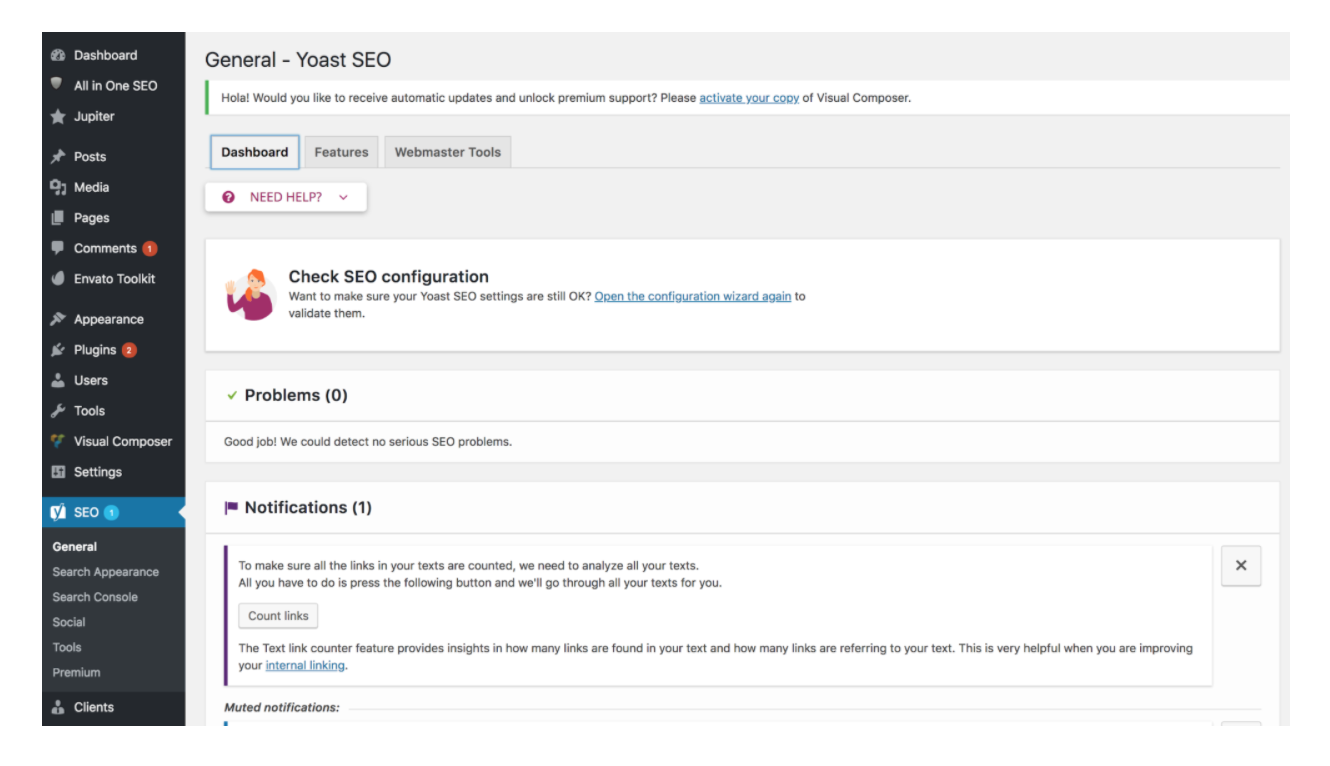Click the Yoast SEO logo icon
The height and width of the screenshot is (766, 1330).
58,512
